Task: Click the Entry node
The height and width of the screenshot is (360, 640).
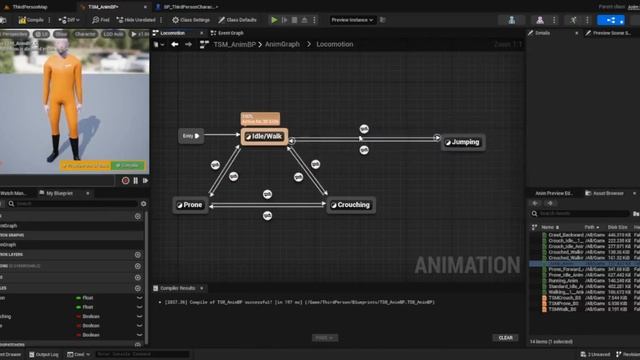Action: (x=191, y=136)
